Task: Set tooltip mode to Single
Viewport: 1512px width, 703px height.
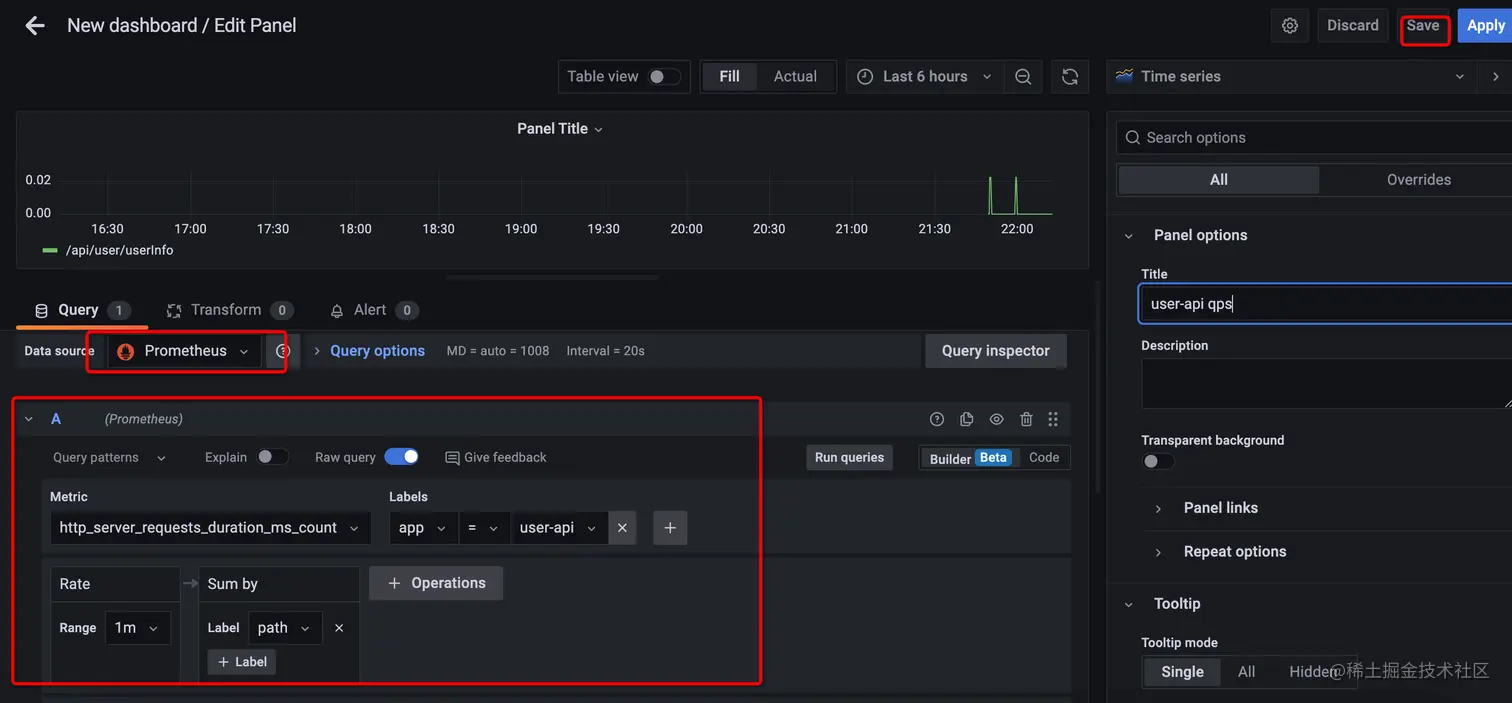Action: point(1182,672)
